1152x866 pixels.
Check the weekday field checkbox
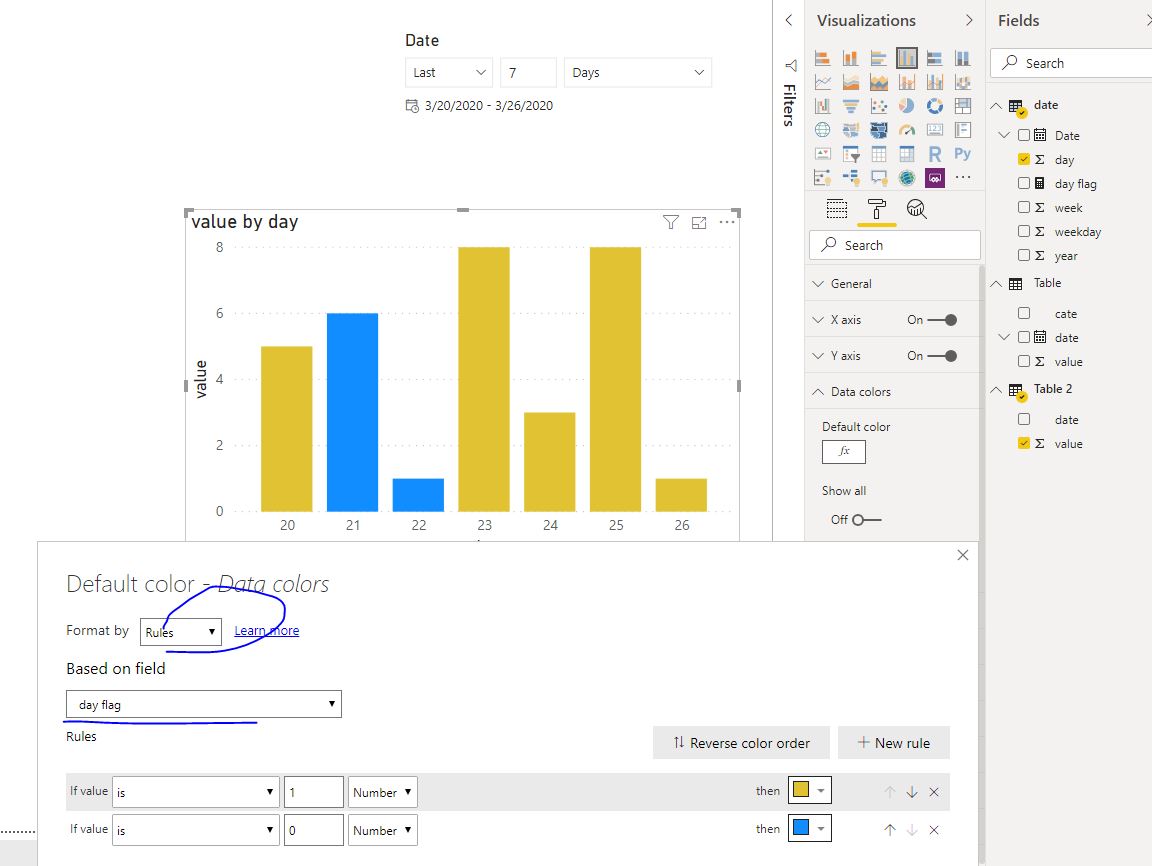click(1023, 231)
